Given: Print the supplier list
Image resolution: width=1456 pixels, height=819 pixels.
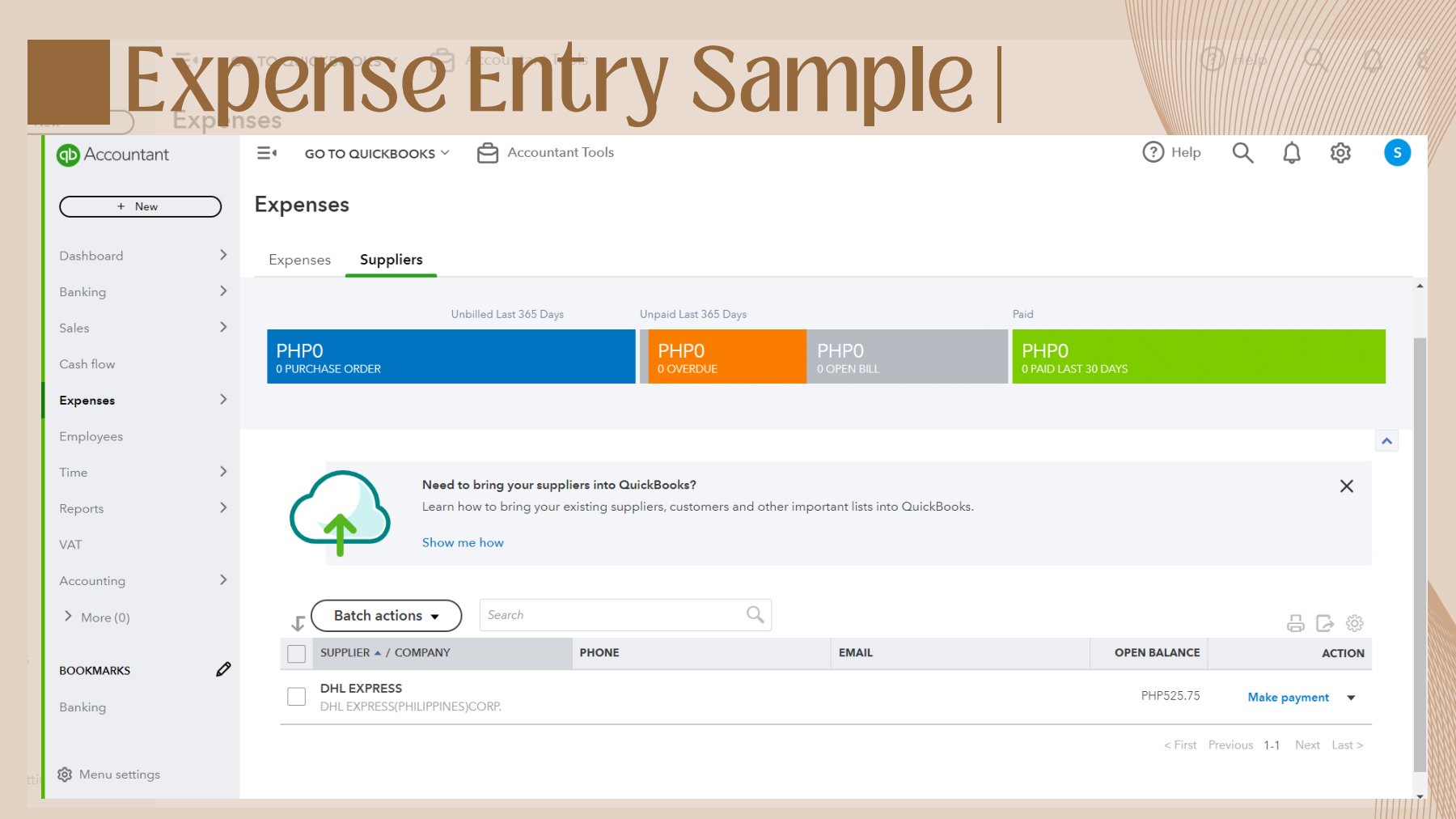Looking at the screenshot, I should tap(1296, 623).
